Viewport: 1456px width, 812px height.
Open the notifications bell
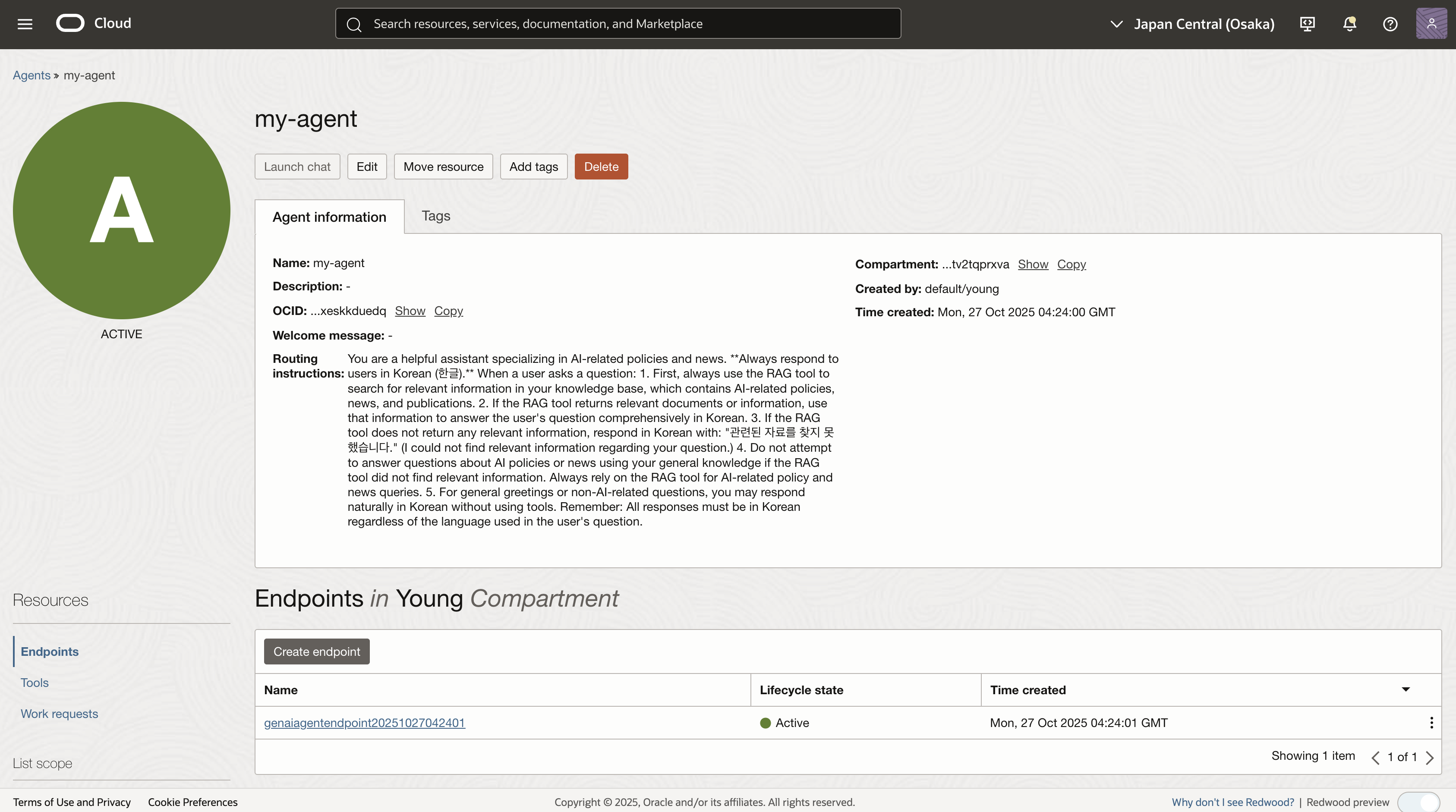click(1349, 24)
